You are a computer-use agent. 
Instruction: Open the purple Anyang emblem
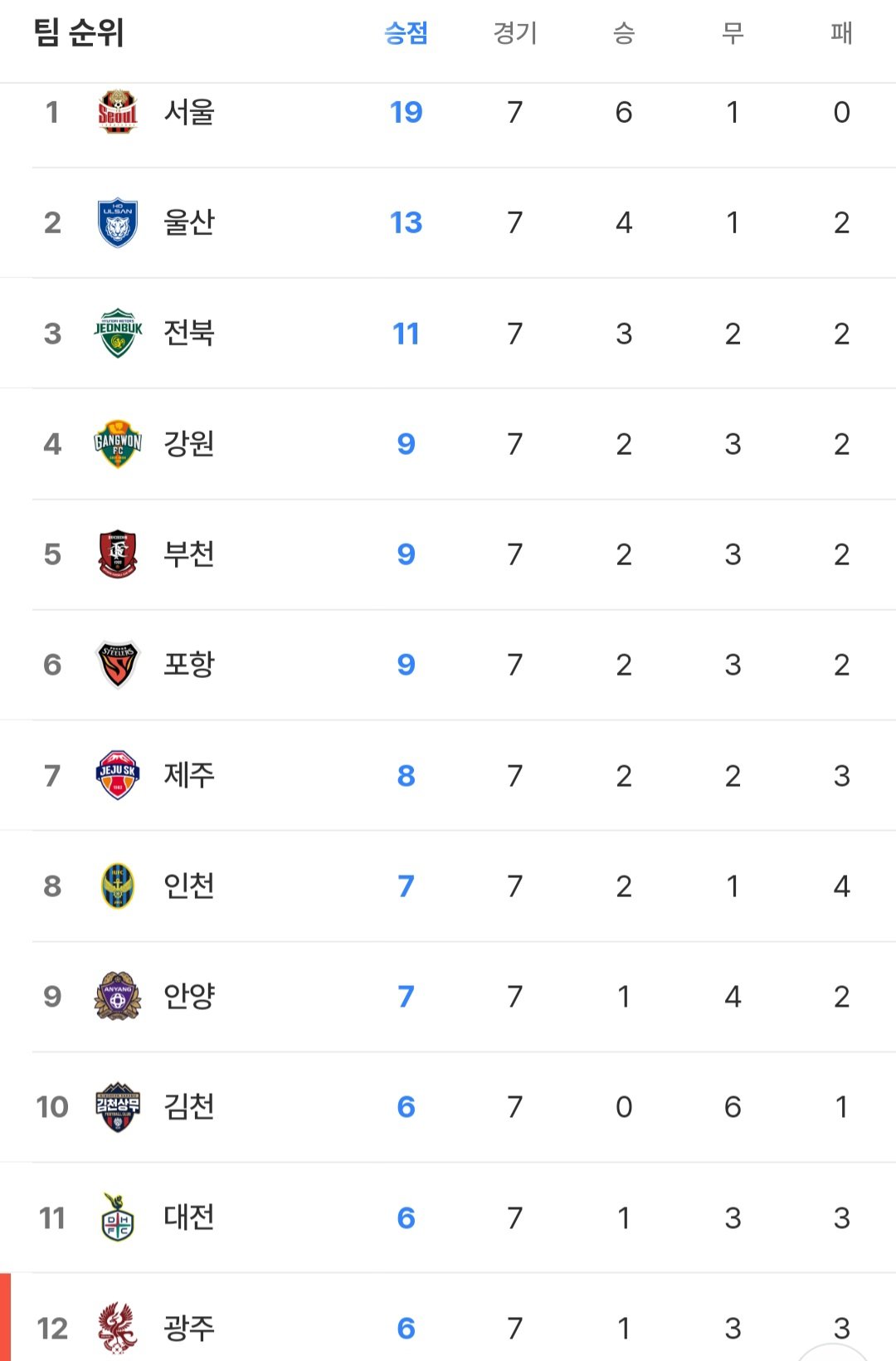[117, 996]
